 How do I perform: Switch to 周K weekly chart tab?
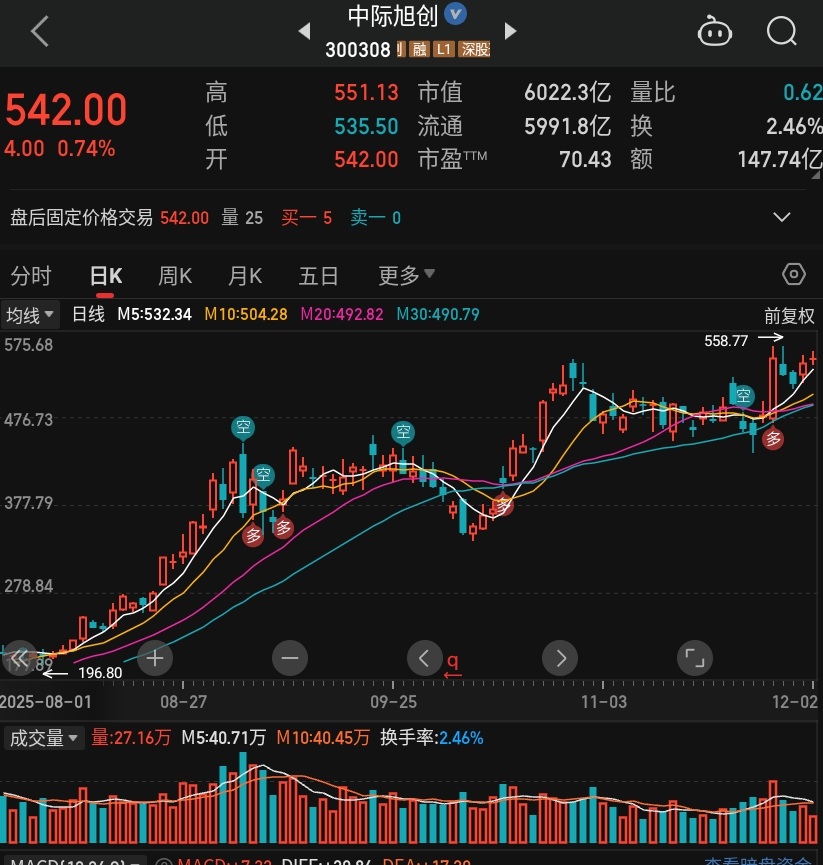point(175,275)
